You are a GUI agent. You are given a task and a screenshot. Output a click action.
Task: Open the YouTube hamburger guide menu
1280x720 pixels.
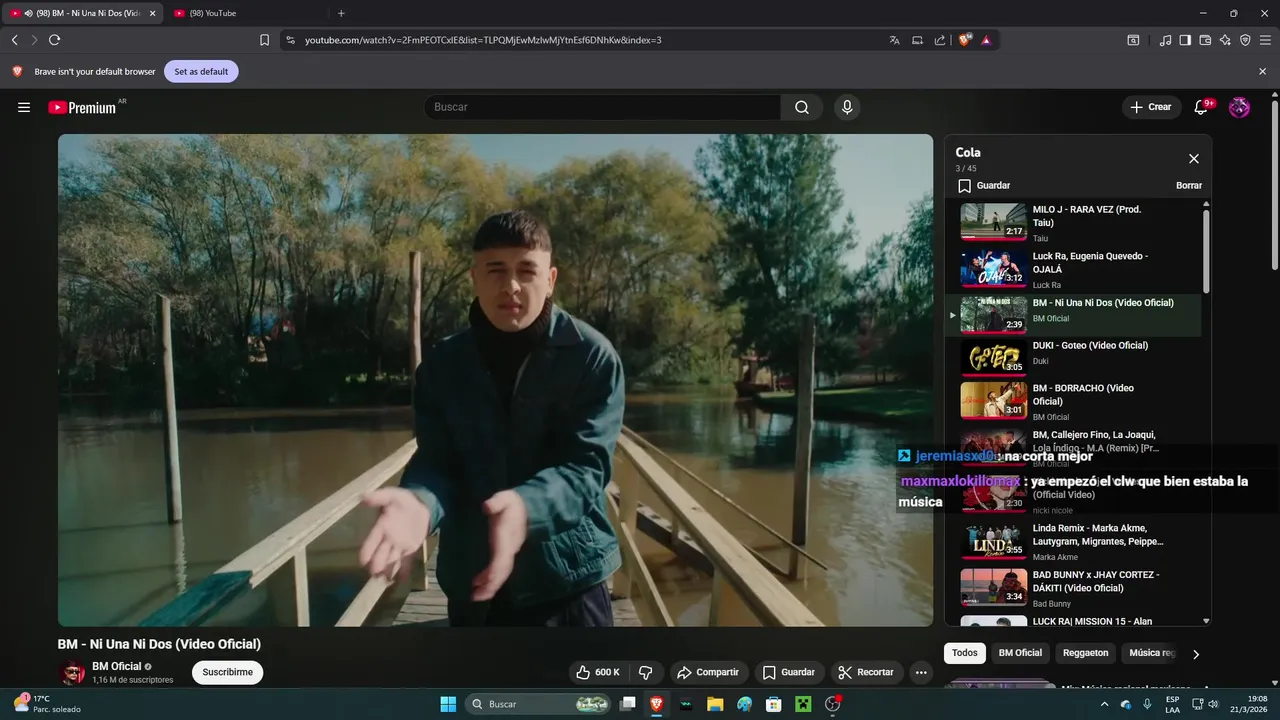point(24,107)
